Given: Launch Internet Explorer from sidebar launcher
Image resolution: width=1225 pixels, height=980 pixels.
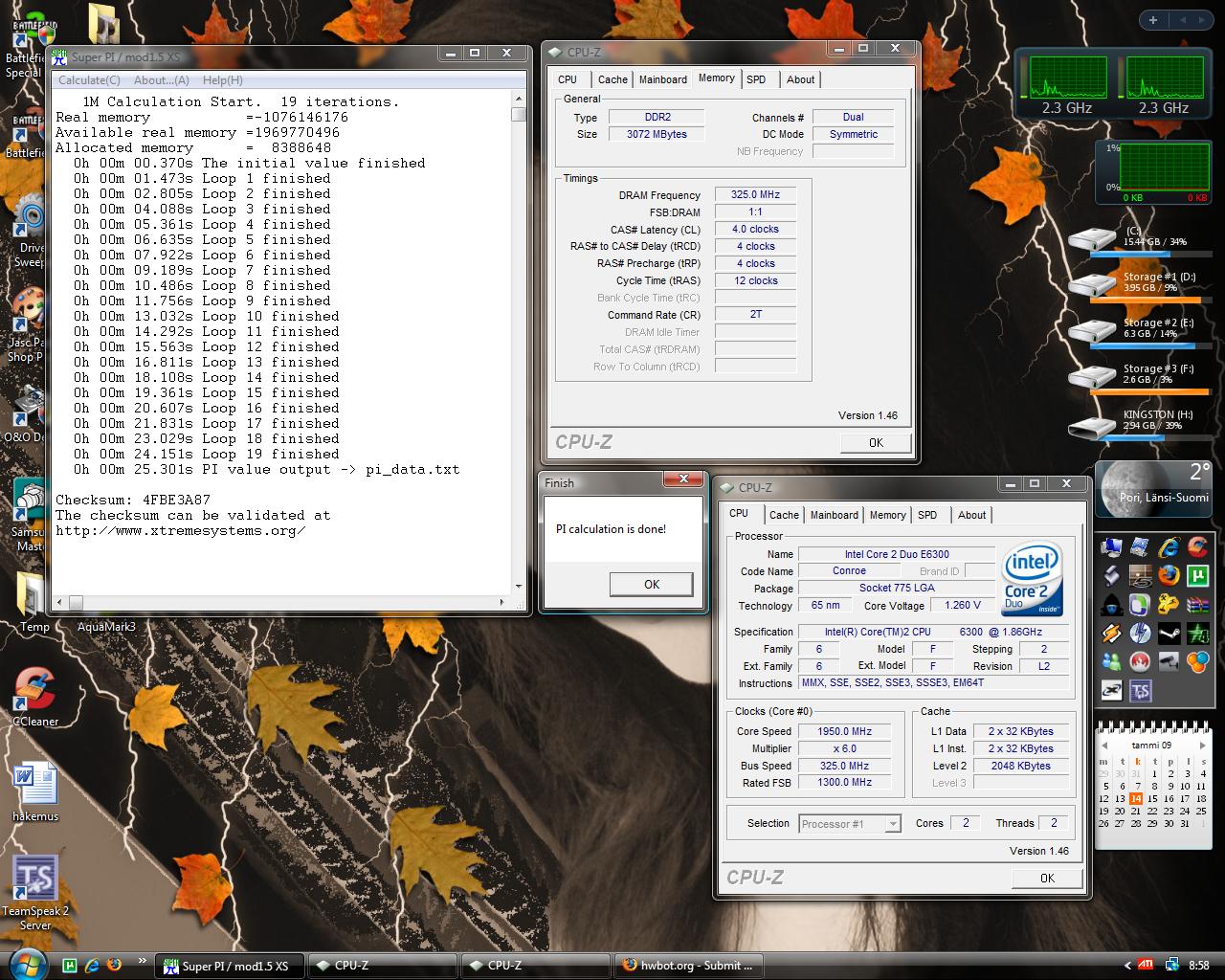Looking at the screenshot, I should pos(1169,547).
